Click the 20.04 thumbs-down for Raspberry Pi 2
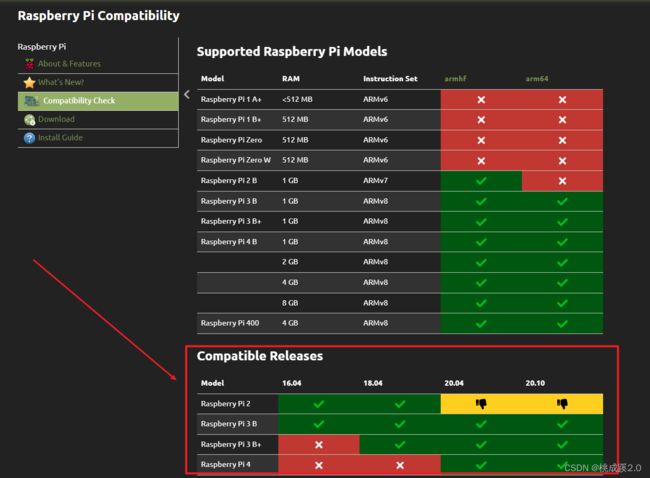650x478 pixels. (x=481, y=403)
